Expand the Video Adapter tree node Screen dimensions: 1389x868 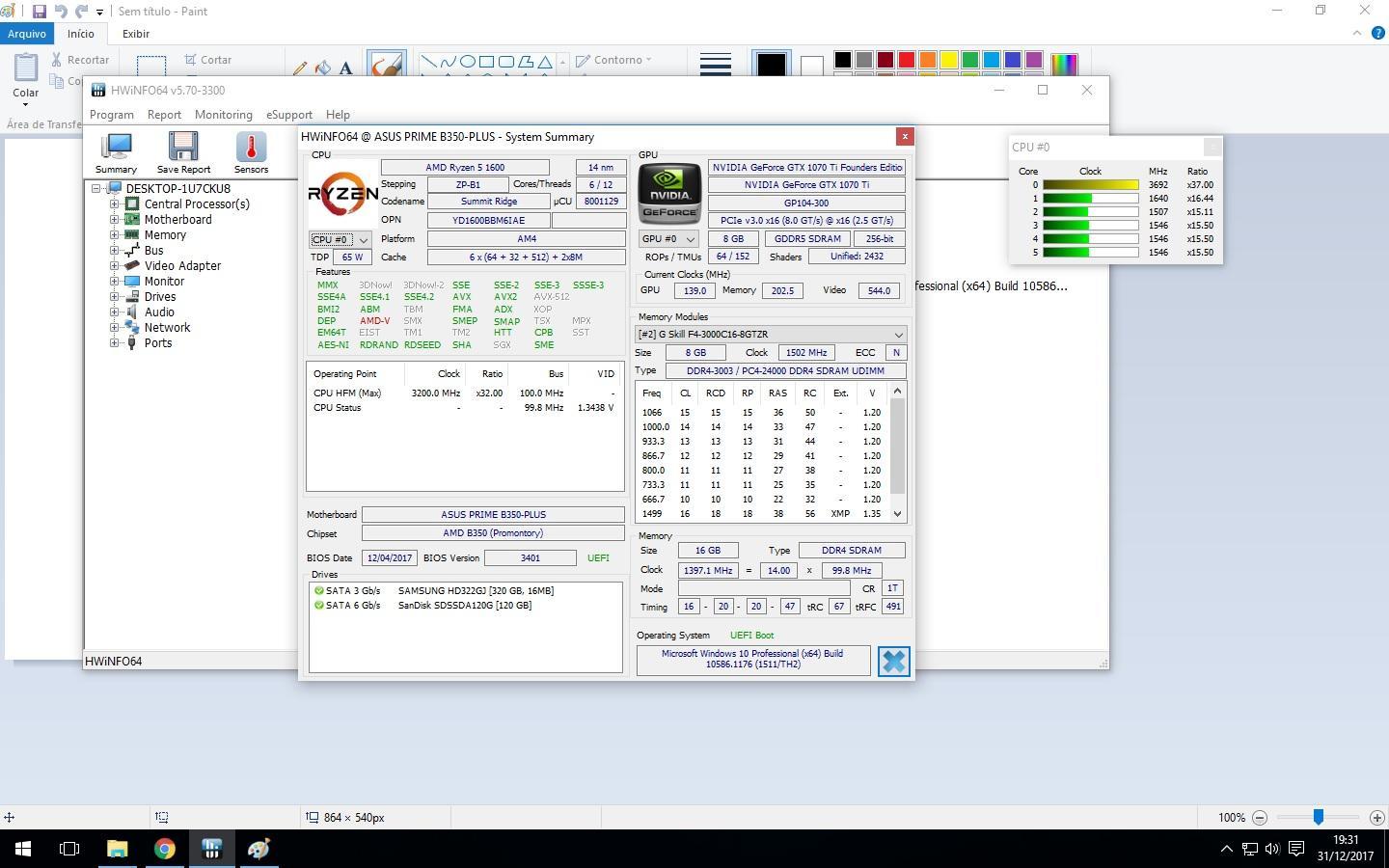click(114, 265)
